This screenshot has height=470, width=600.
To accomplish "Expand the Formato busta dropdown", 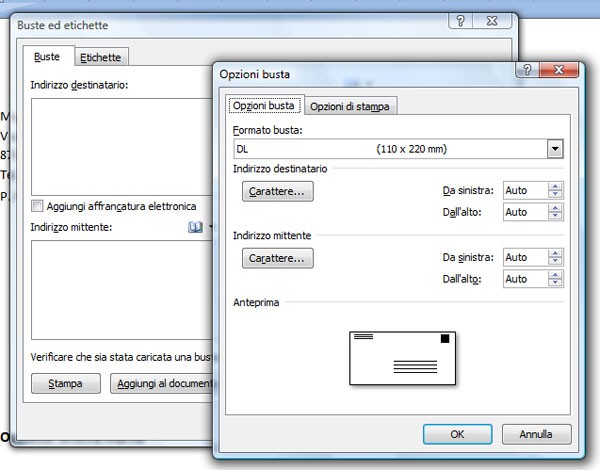I will pyautogui.click(x=555, y=149).
